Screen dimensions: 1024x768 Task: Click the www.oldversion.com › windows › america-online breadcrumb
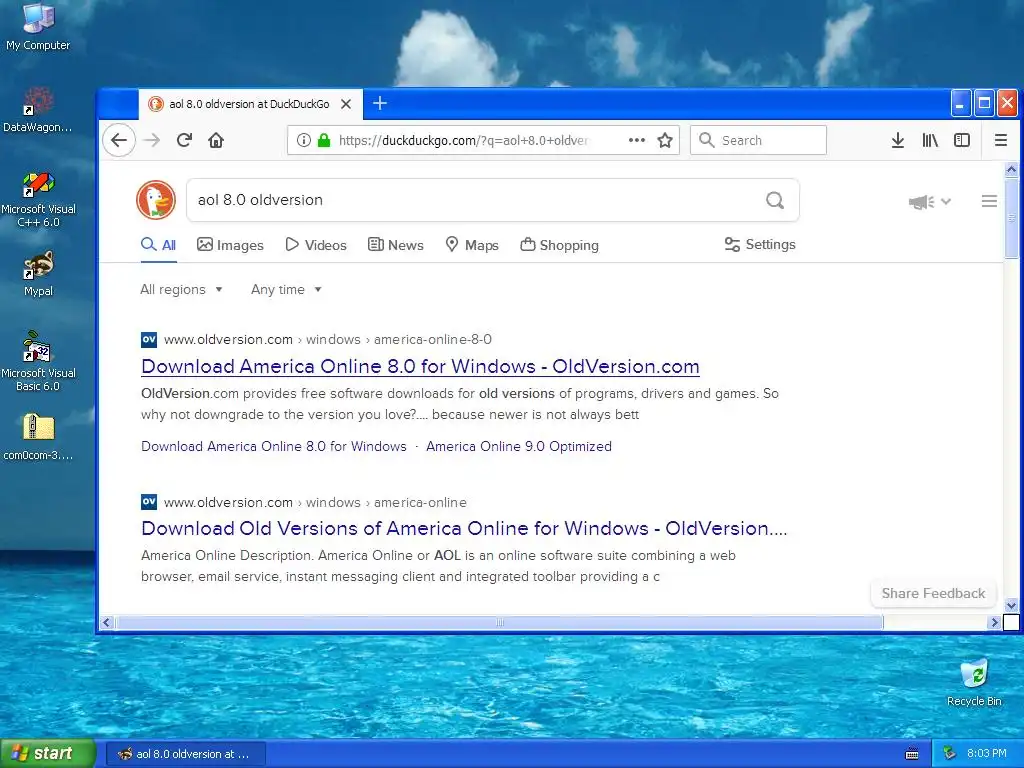[315, 502]
